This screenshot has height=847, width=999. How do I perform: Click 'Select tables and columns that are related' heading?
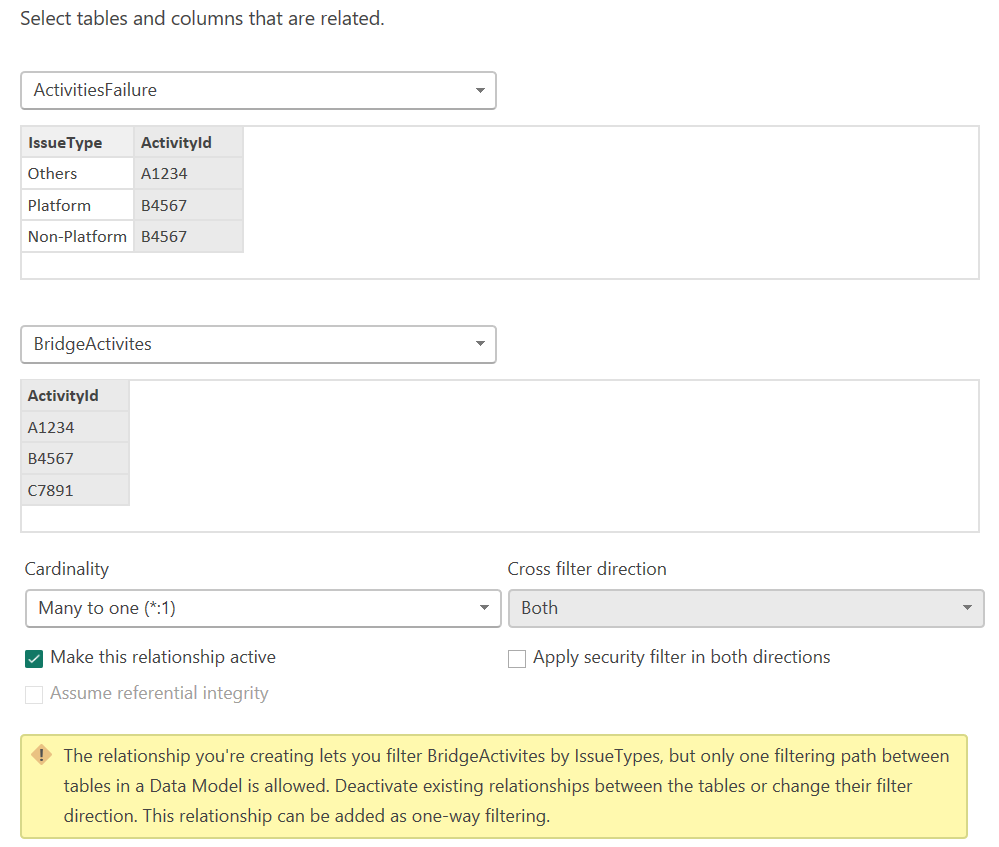(x=203, y=18)
